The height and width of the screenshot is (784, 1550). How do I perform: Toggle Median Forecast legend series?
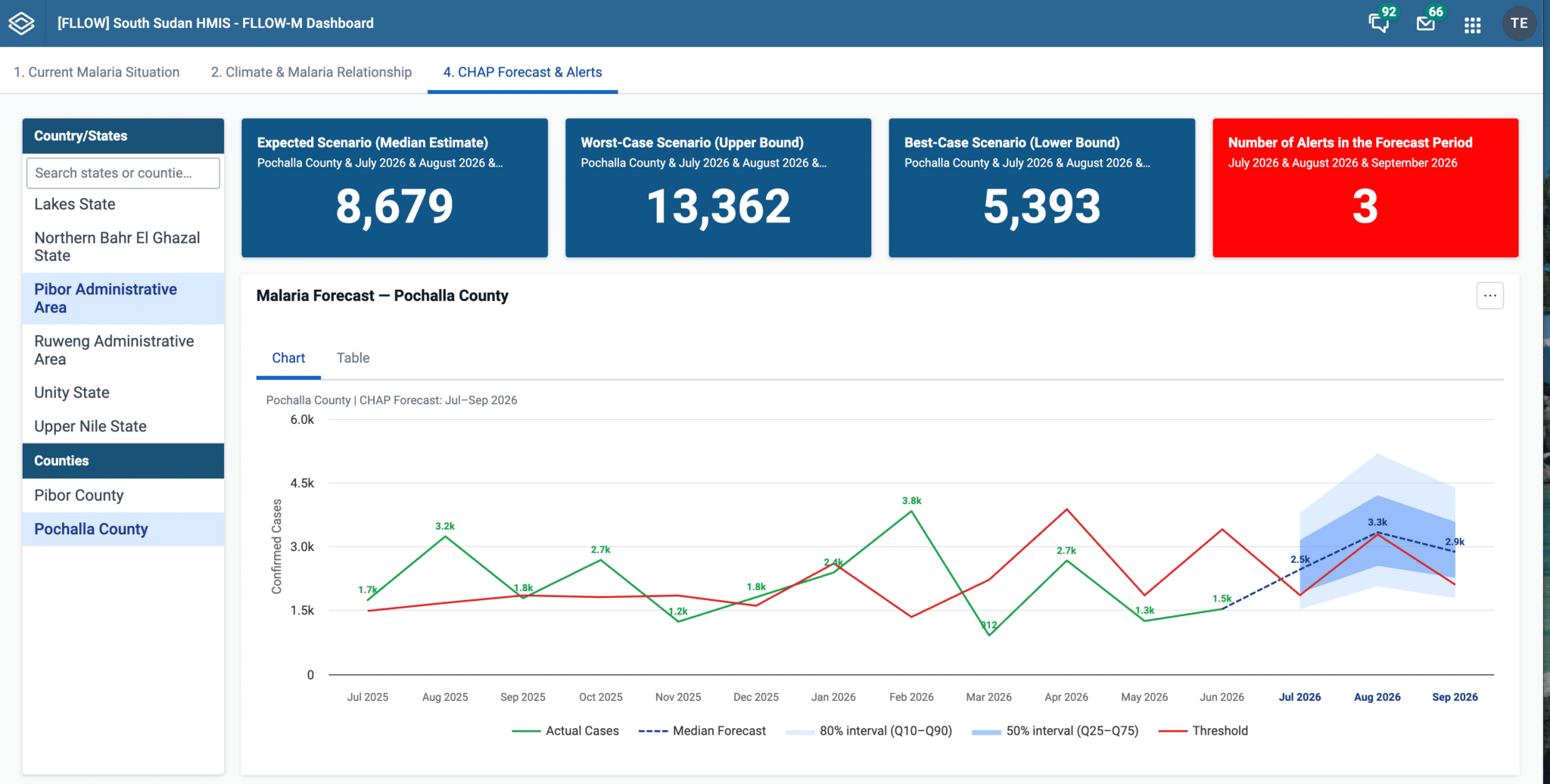(x=702, y=731)
